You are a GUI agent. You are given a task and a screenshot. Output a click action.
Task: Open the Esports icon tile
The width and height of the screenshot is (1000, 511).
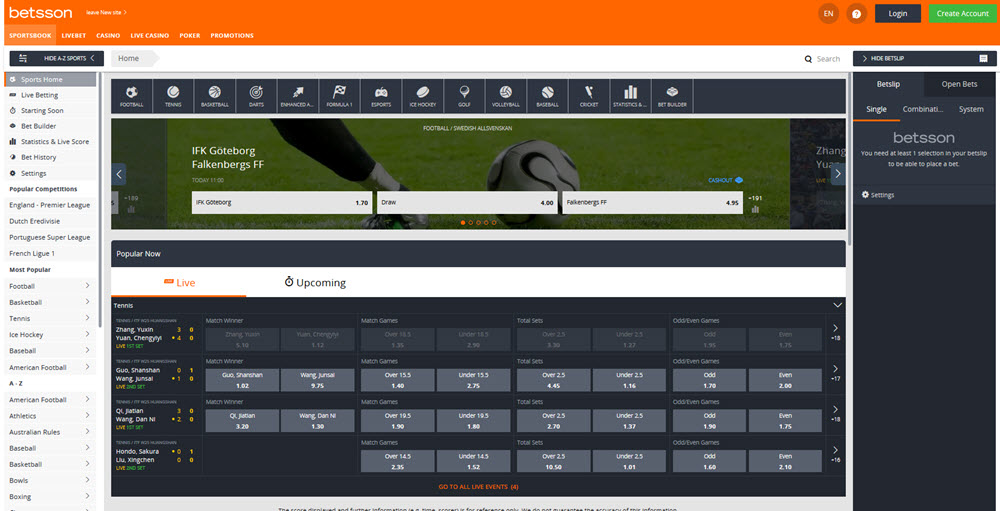pos(381,96)
